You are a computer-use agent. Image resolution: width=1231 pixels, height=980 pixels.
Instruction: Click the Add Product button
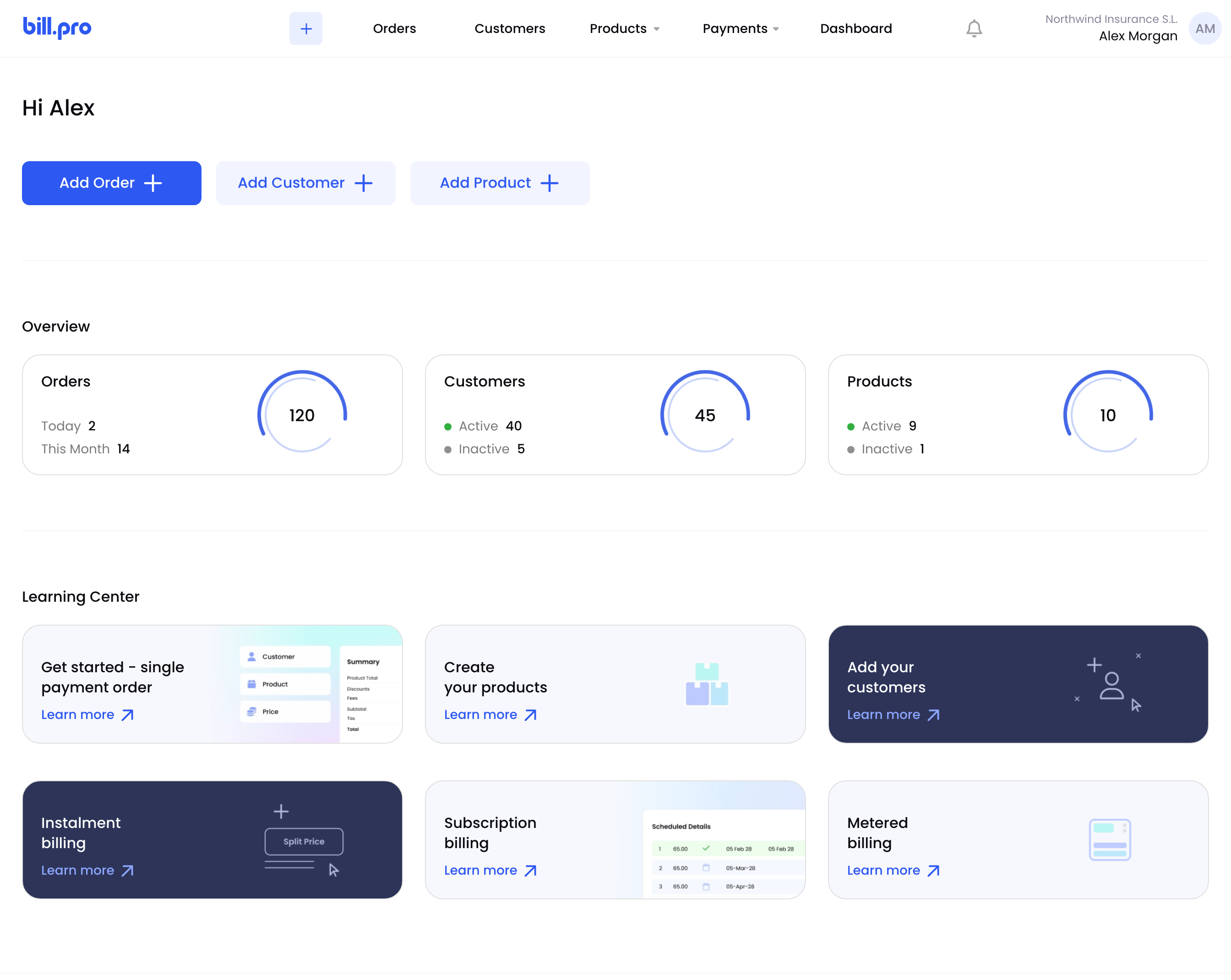click(x=500, y=183)
